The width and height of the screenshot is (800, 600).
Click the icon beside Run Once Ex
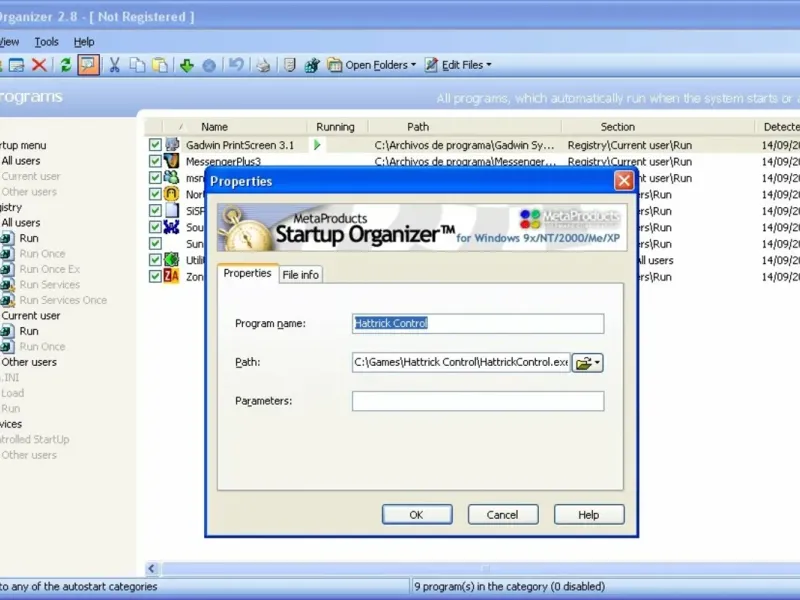point(8,269)
